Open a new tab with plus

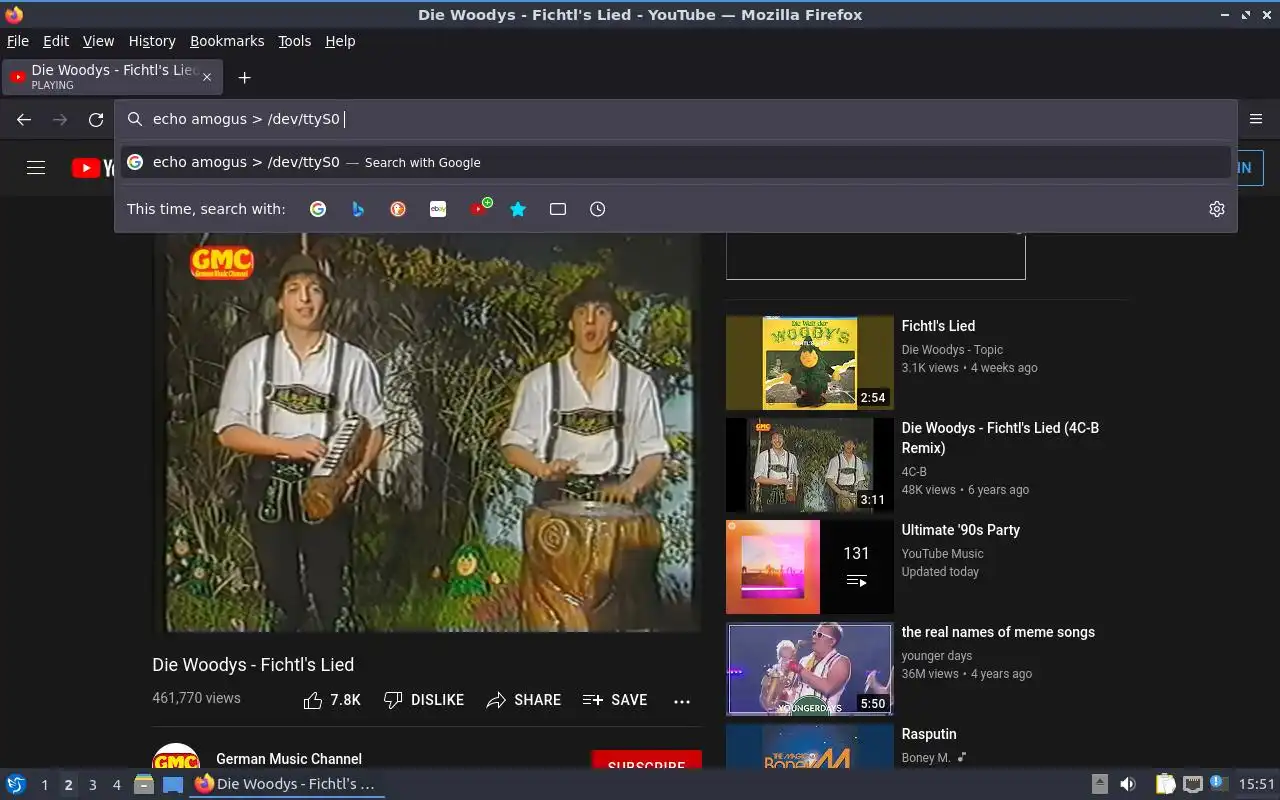(244, 77)
